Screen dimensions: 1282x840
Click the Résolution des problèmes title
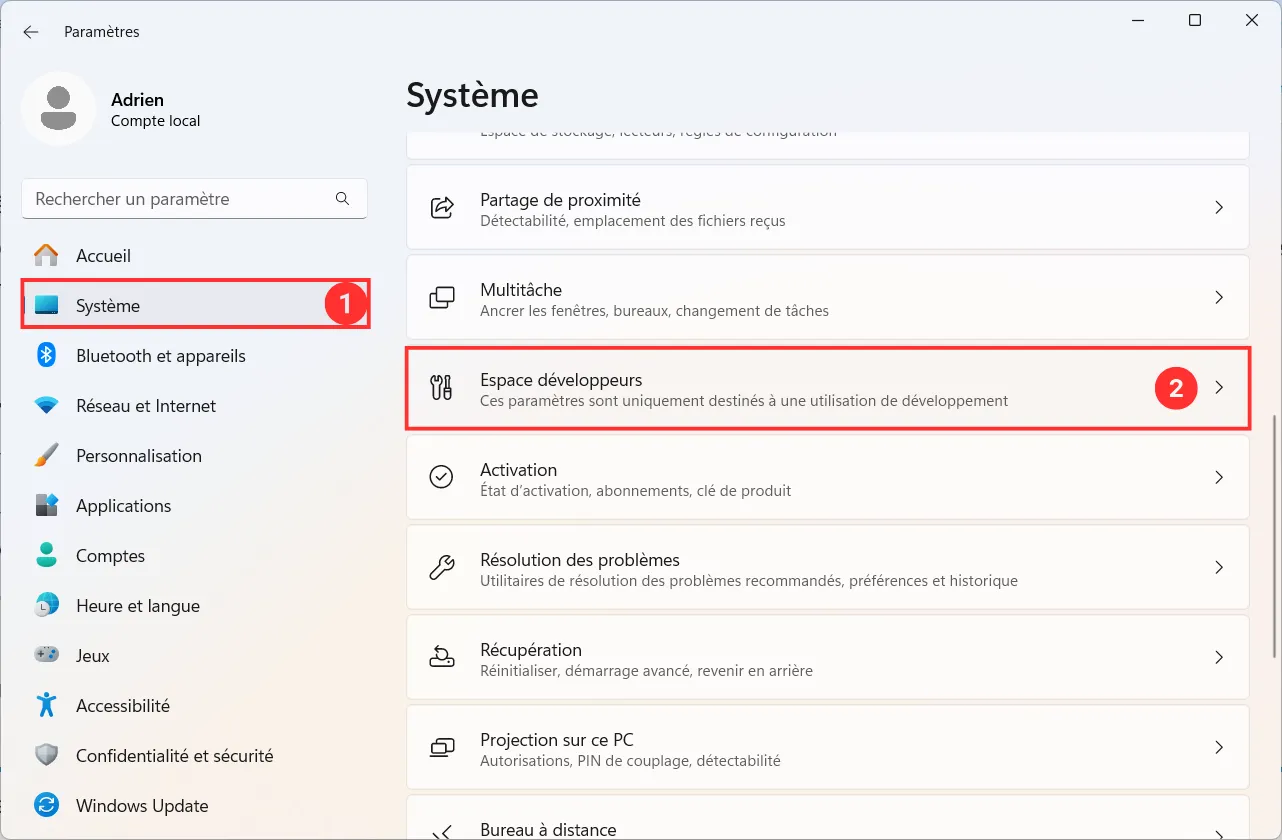pyautogui.click(x=580, y=560)
